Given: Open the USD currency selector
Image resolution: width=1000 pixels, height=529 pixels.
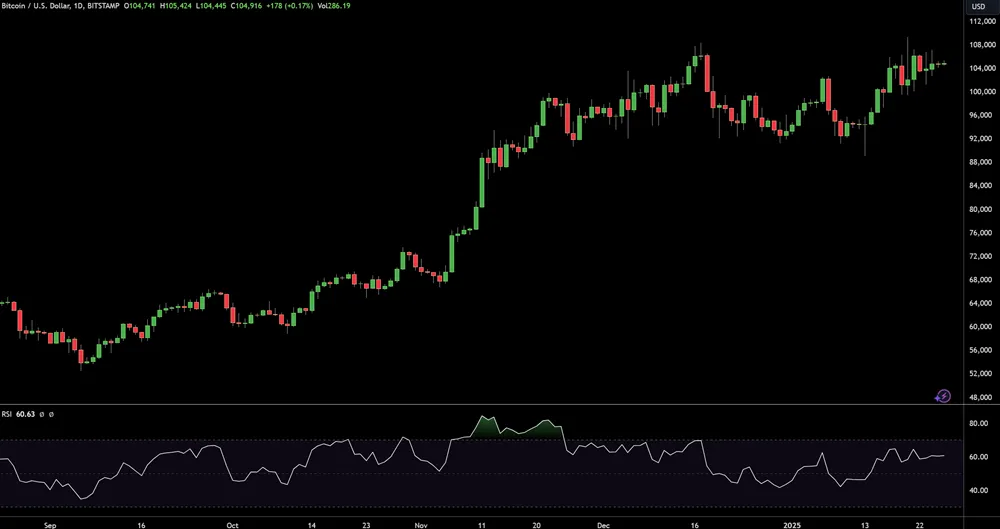Looking at the screenshot, I should point(978,6).
